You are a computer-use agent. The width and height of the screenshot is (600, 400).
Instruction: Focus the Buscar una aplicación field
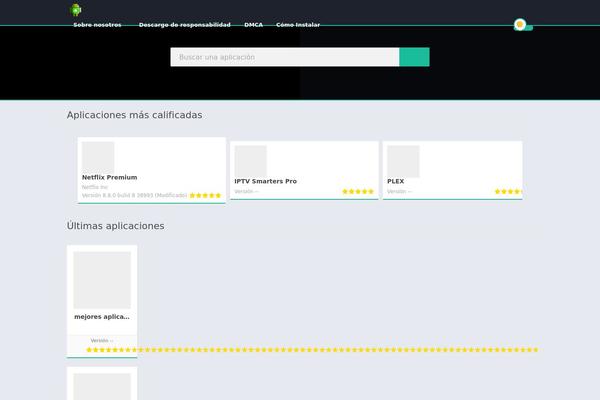click(x=285, y=57)
